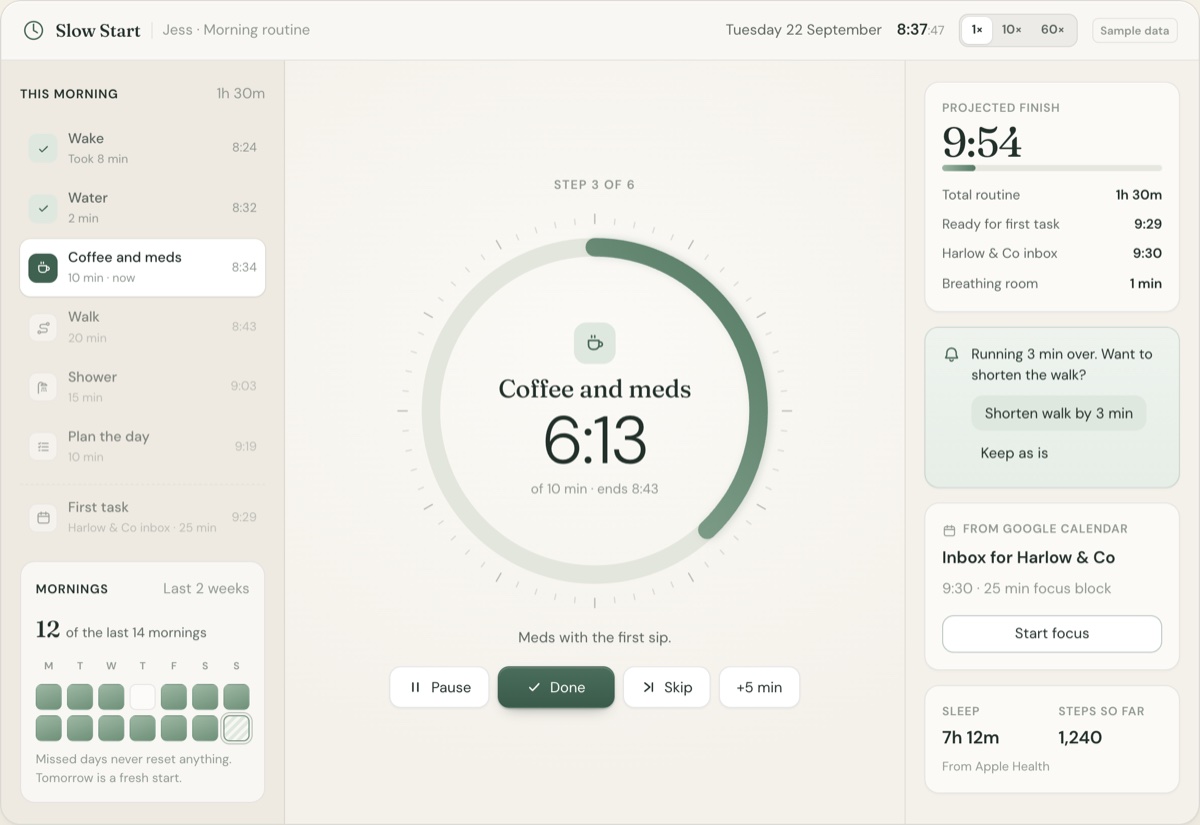Open the Wake step row
This screenshot has width=1200, height=825.
pos(143,148)
